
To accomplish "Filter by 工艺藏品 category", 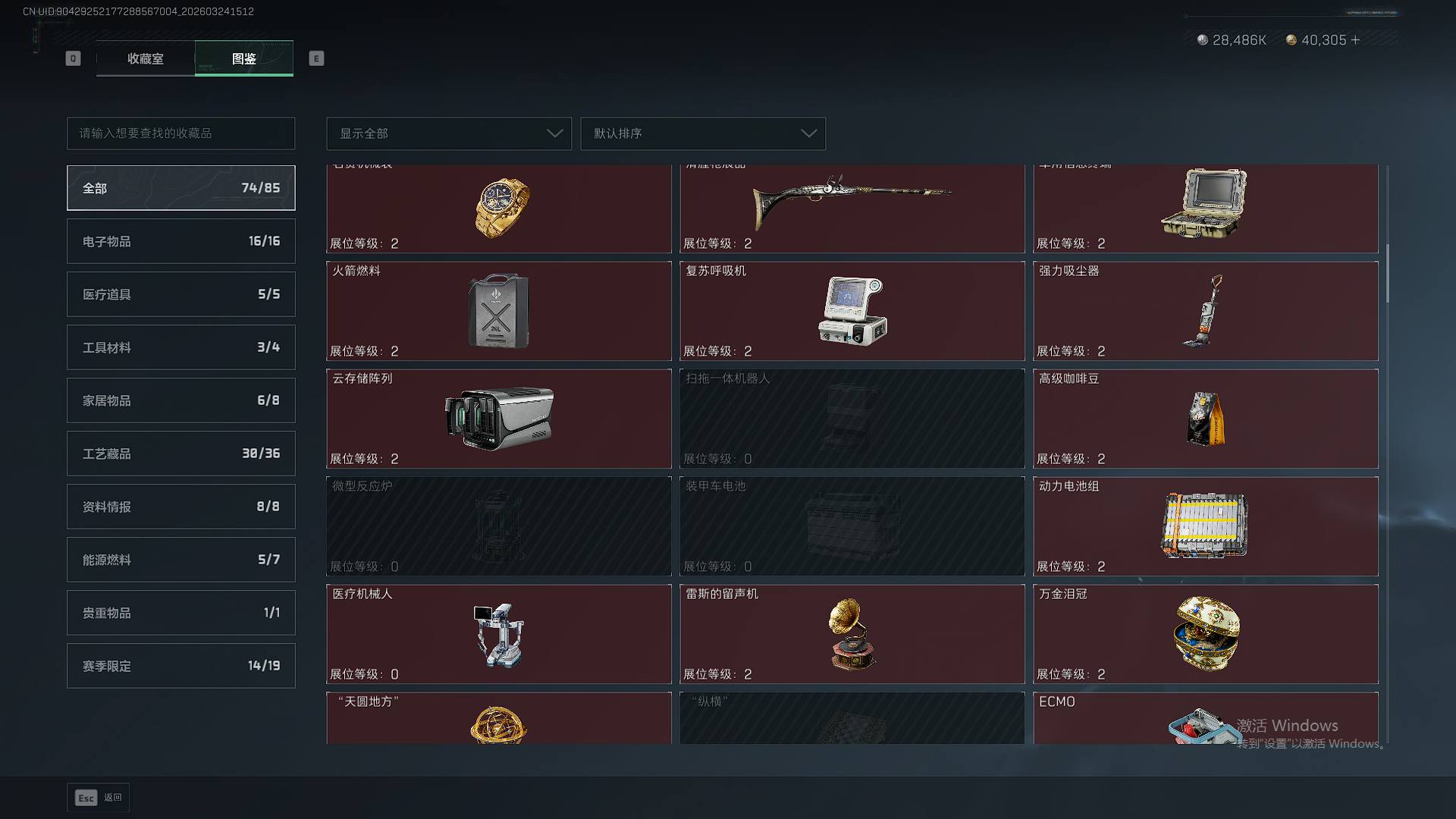I will 181,453.
